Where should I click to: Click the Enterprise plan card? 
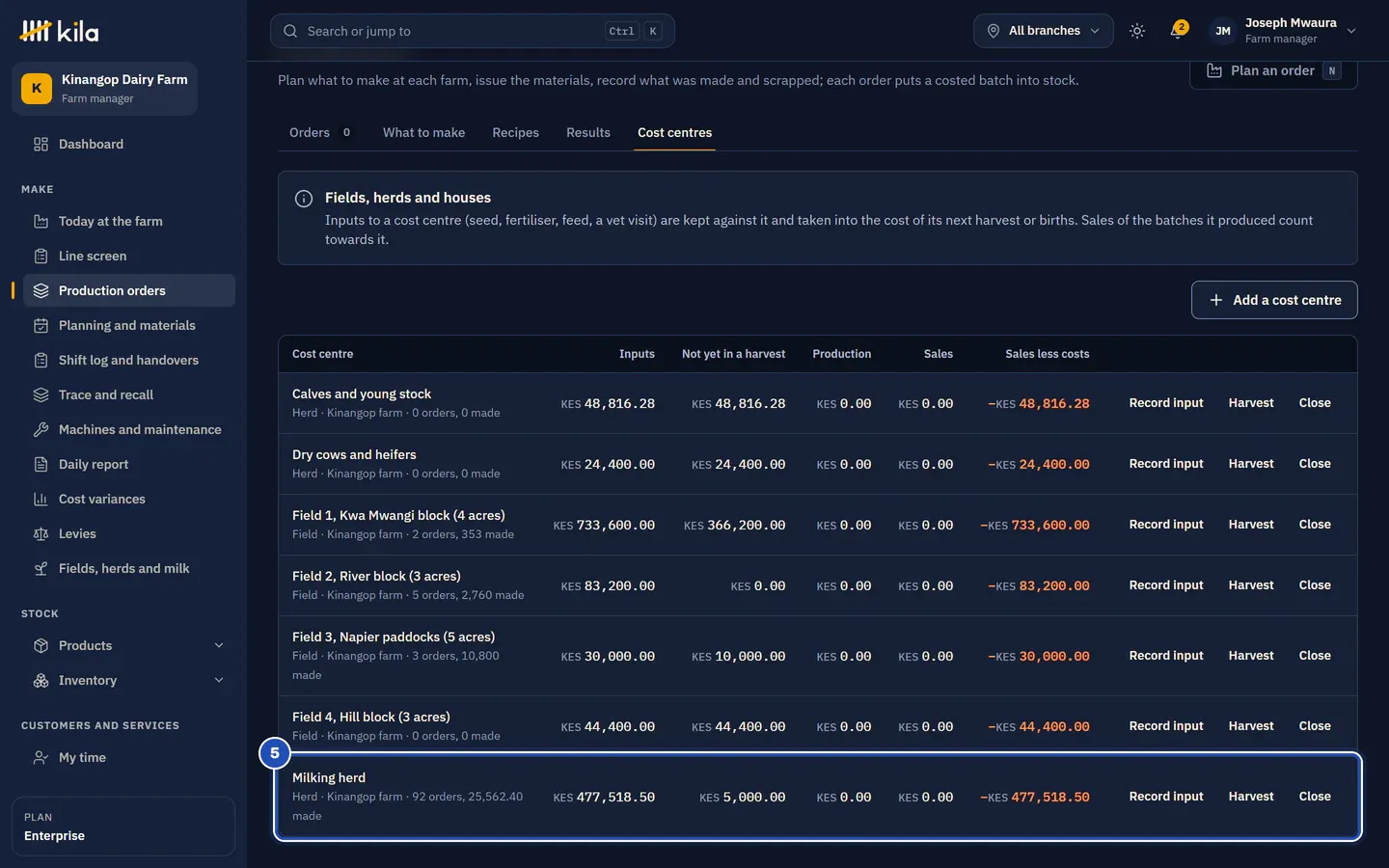coord(123,827)
